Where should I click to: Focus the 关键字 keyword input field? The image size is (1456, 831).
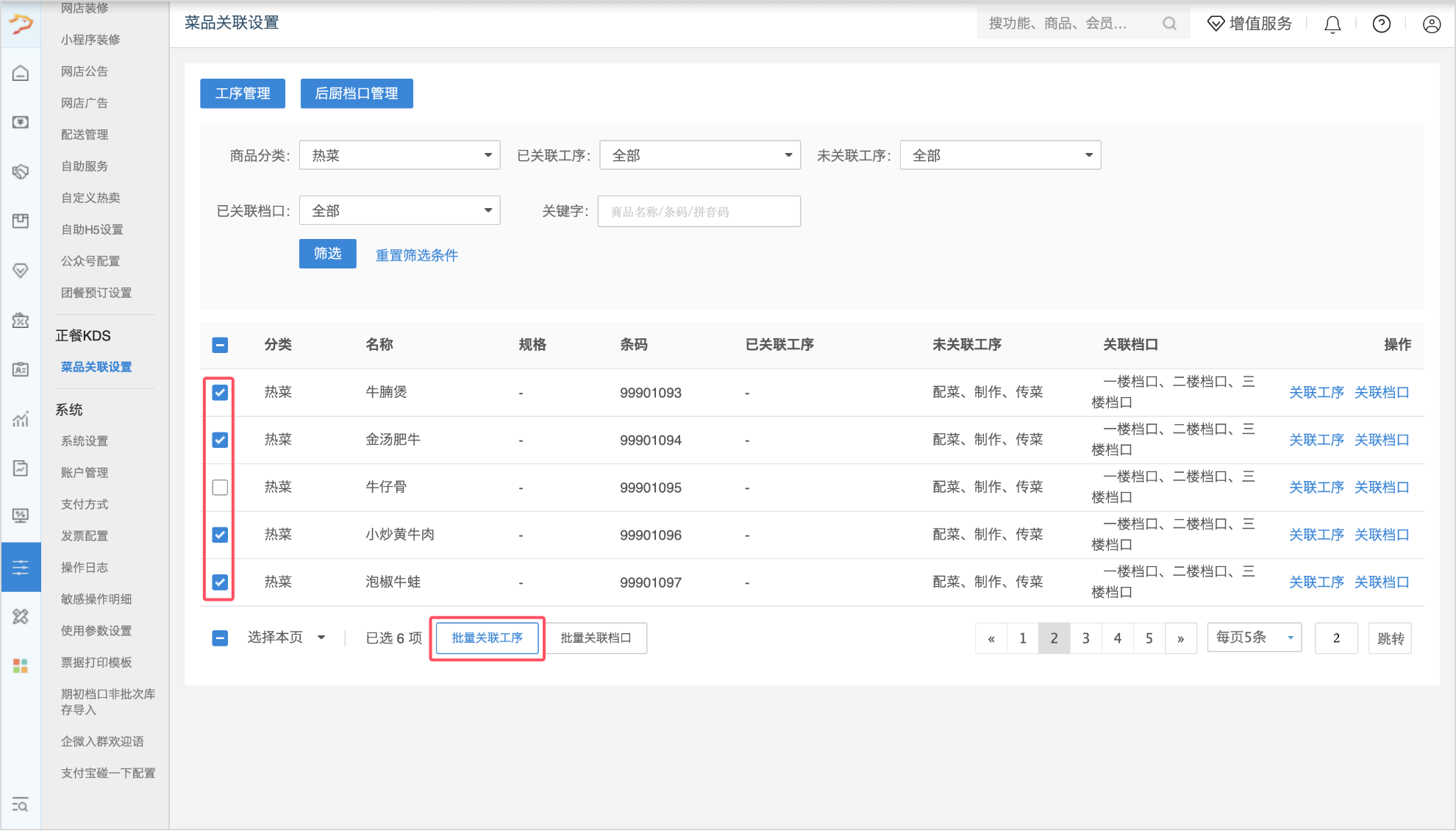699,211
